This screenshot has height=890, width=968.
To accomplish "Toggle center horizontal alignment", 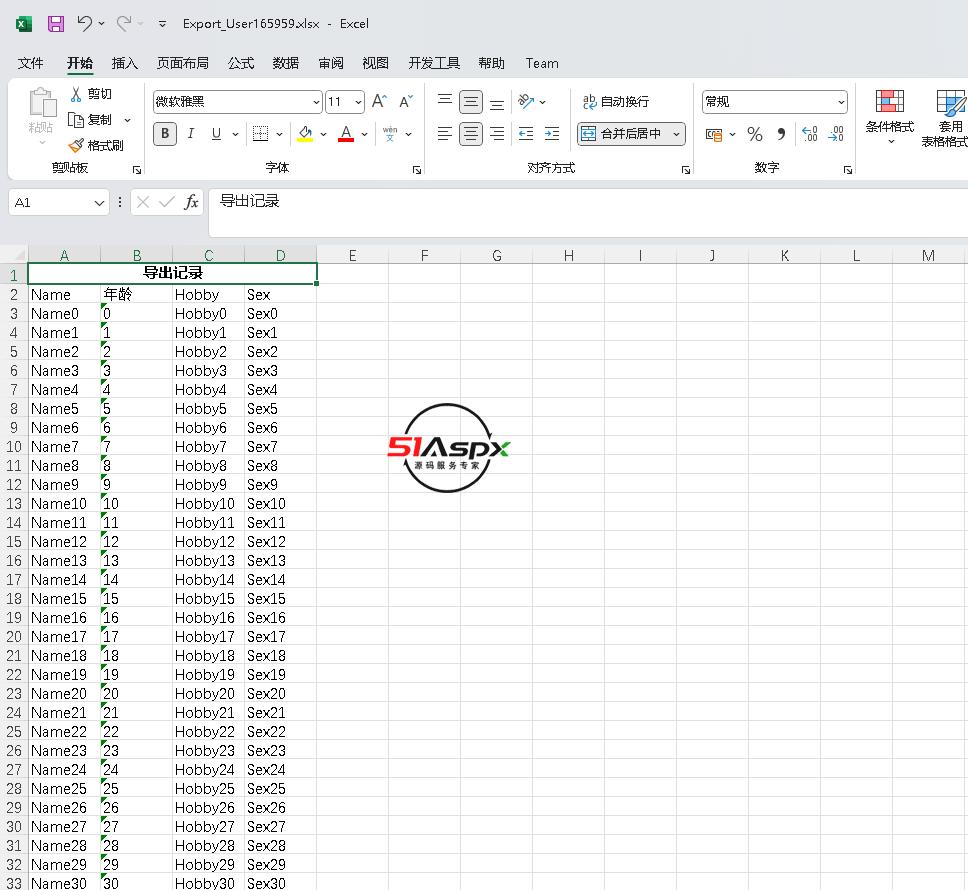I will pyautogui.click(x=471, y=133).
